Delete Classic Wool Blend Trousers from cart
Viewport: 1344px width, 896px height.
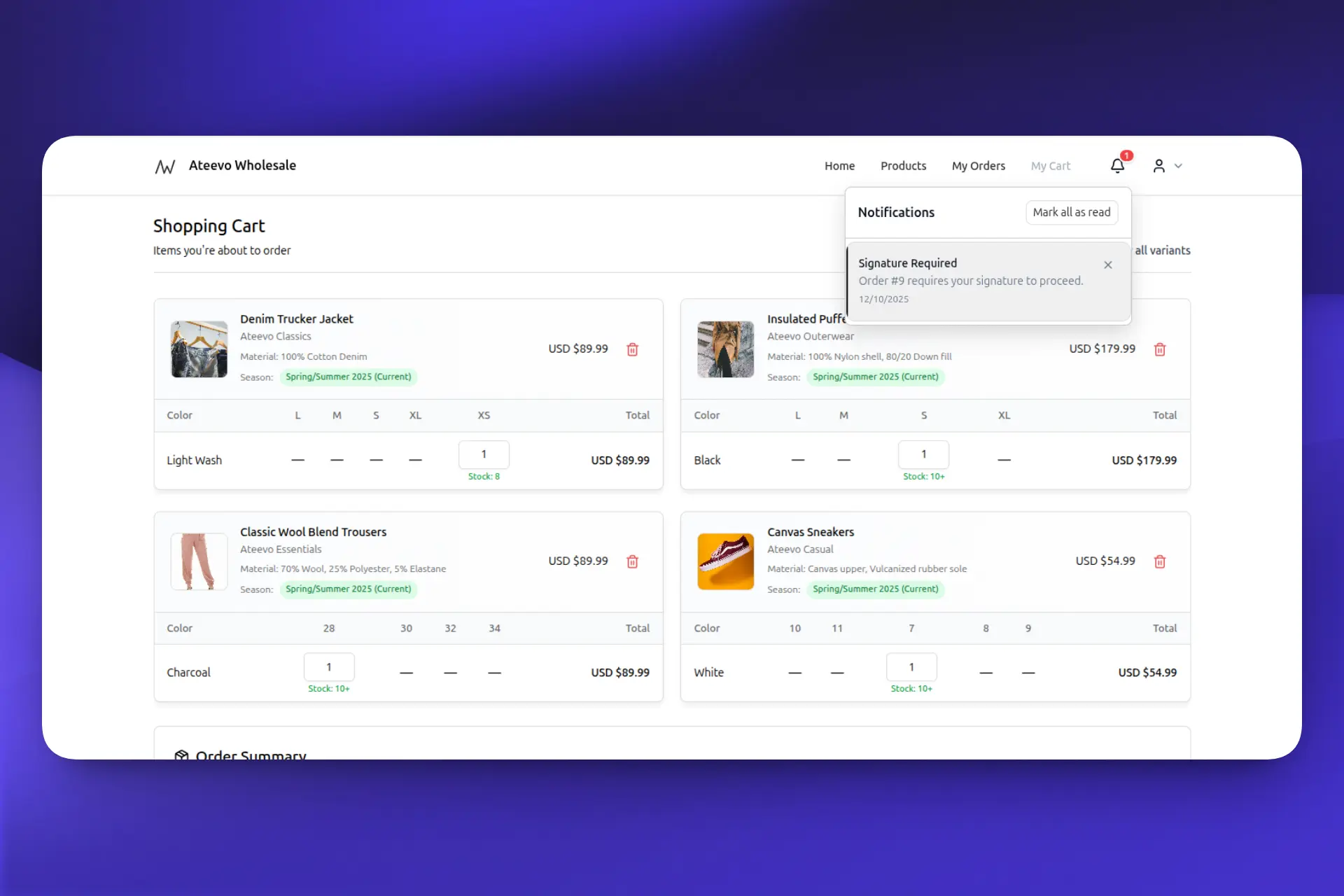point(632,561)
